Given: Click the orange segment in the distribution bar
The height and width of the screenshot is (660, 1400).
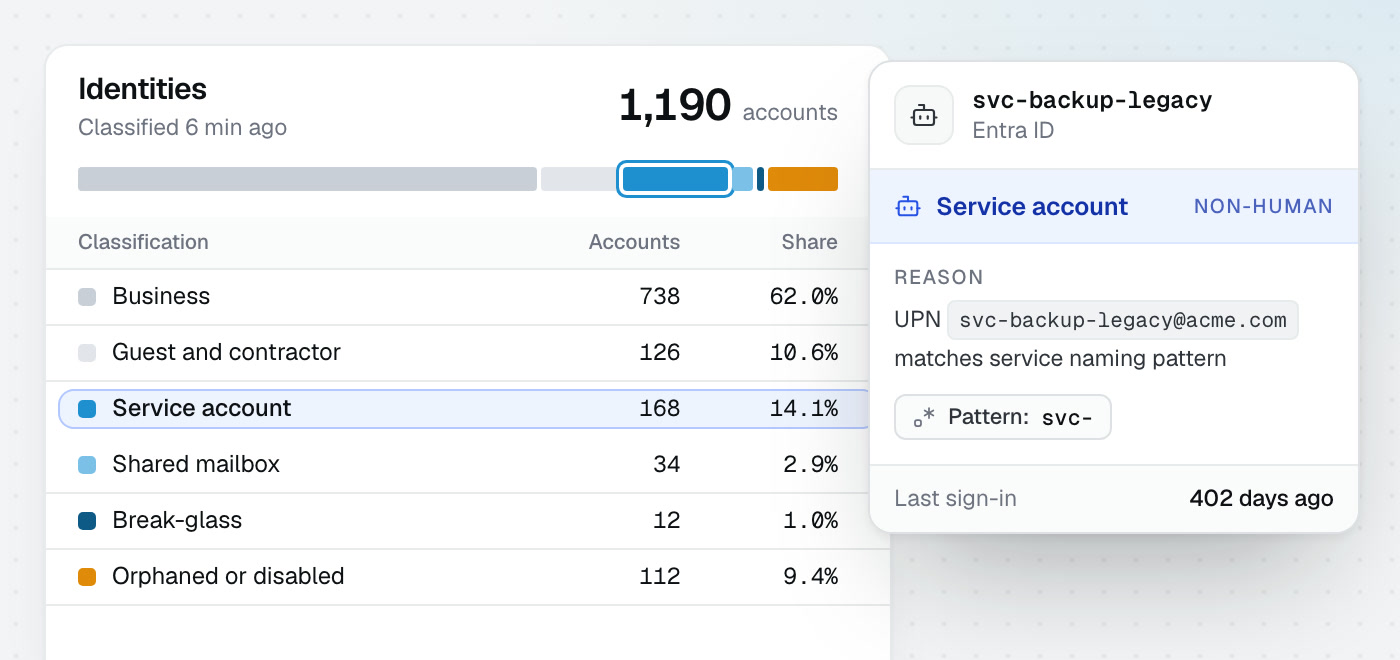Looking at the screenshot, I should (803, 179).
